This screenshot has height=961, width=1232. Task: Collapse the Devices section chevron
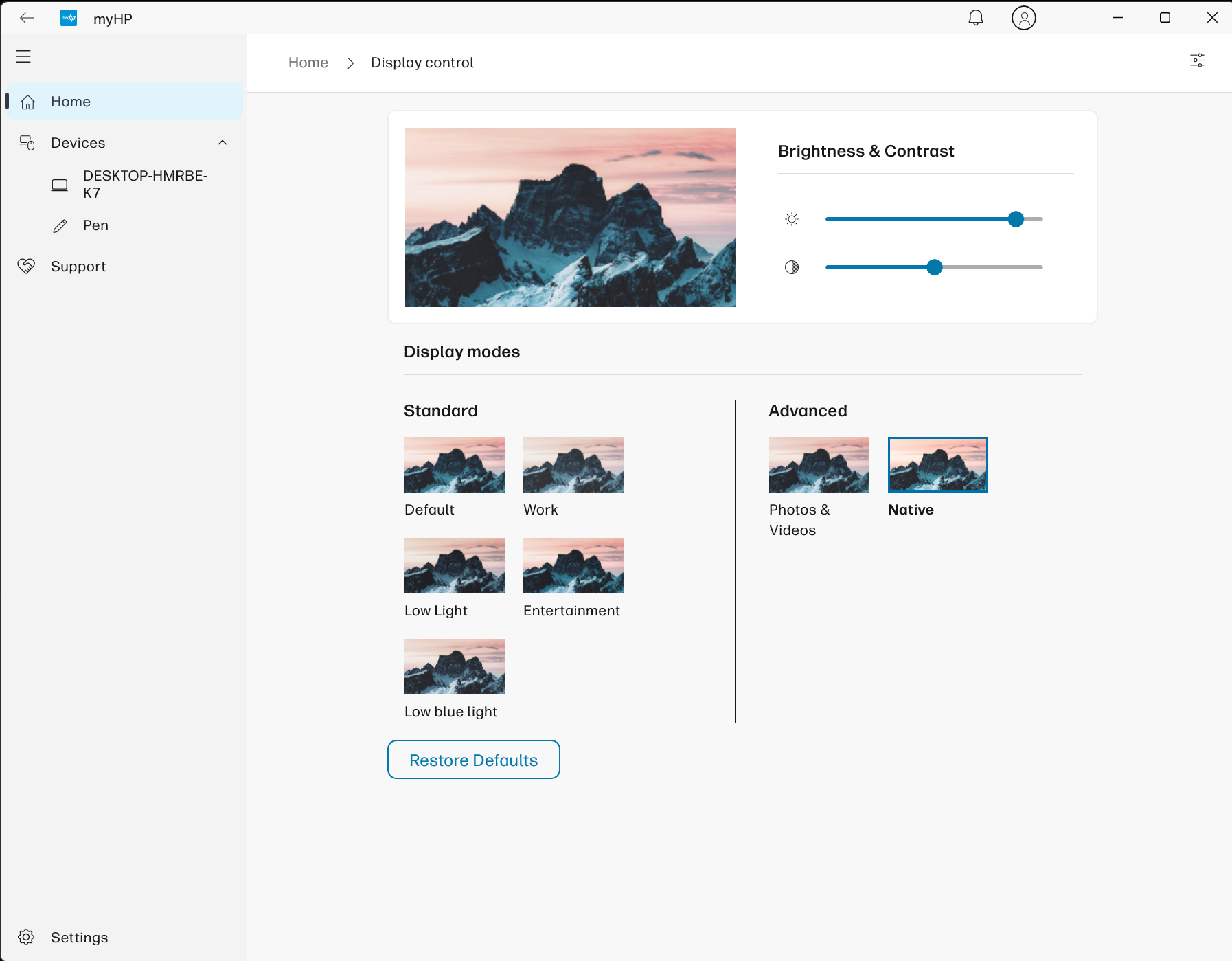tap(223, 142)
